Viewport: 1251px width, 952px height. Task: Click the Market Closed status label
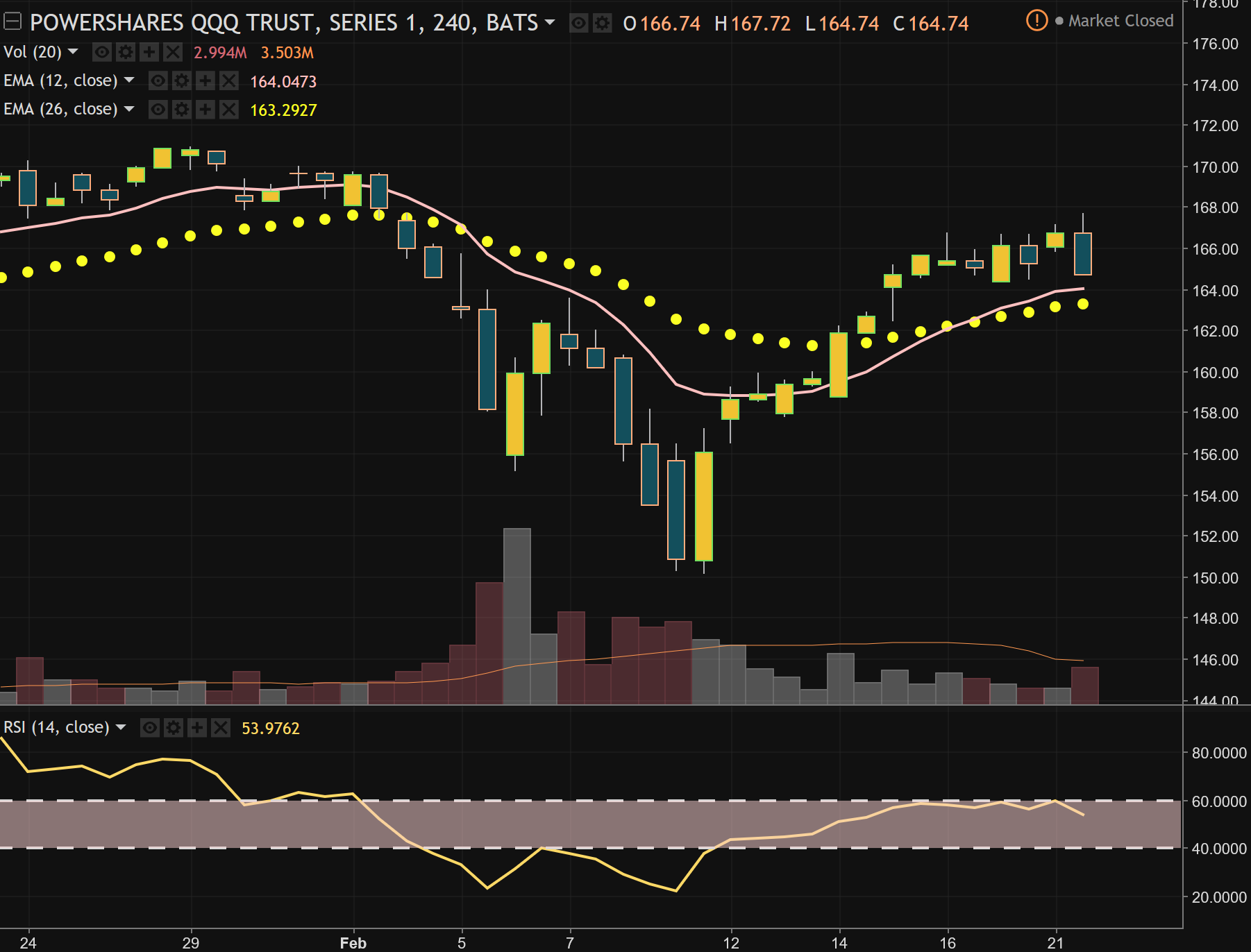tap(1120, 21)
